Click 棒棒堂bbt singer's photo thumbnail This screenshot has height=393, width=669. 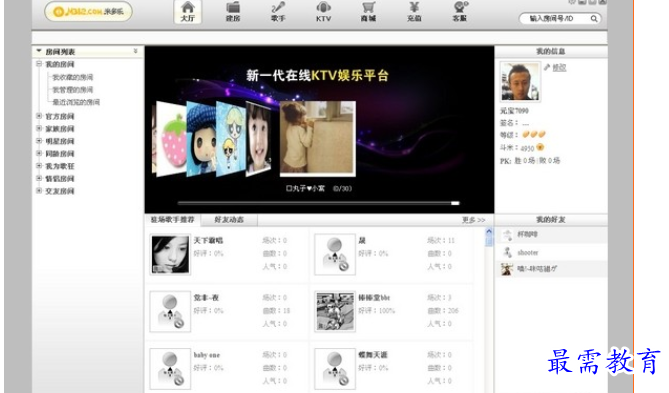tap(335, 311)
